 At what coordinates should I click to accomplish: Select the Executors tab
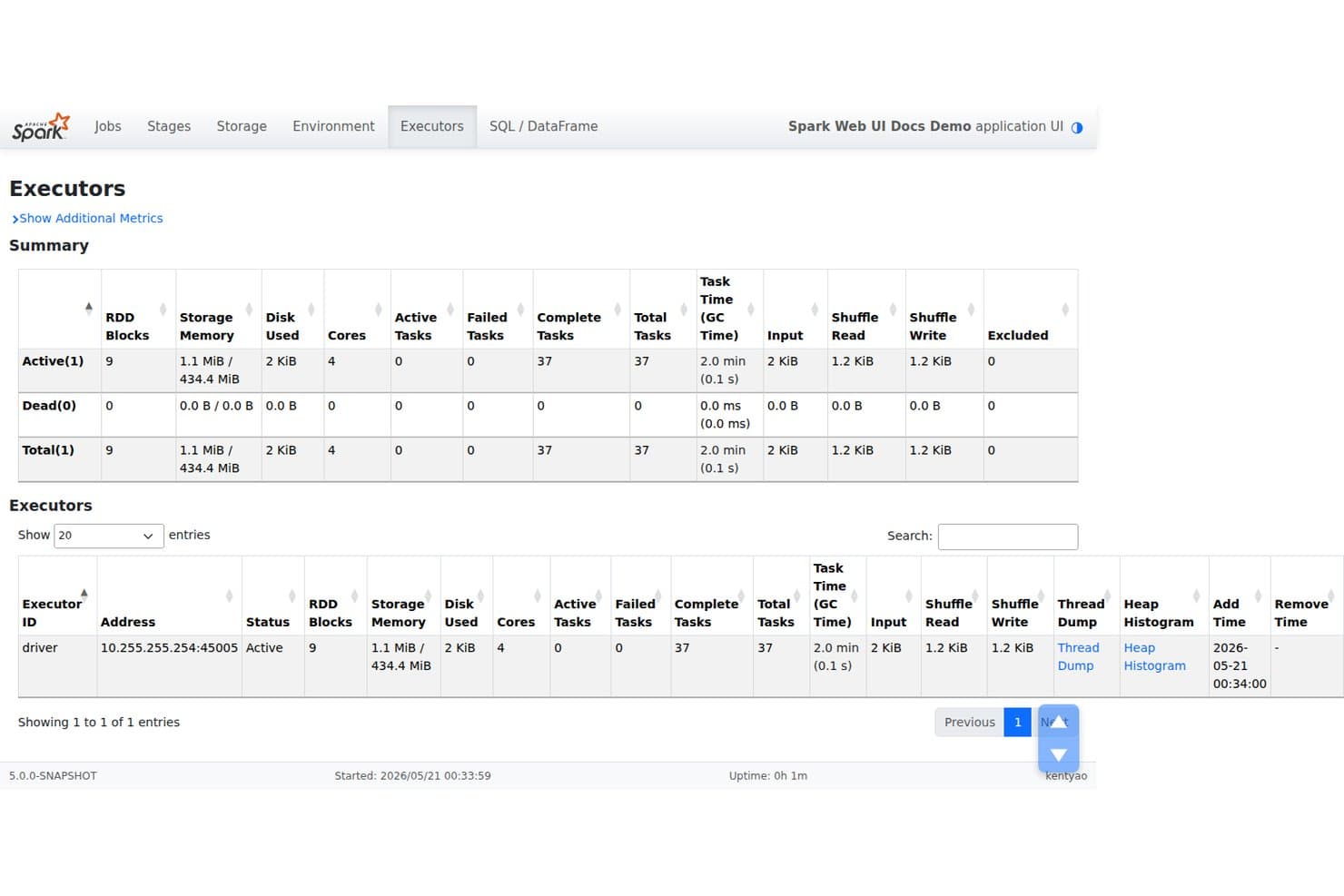click(432, 127)
